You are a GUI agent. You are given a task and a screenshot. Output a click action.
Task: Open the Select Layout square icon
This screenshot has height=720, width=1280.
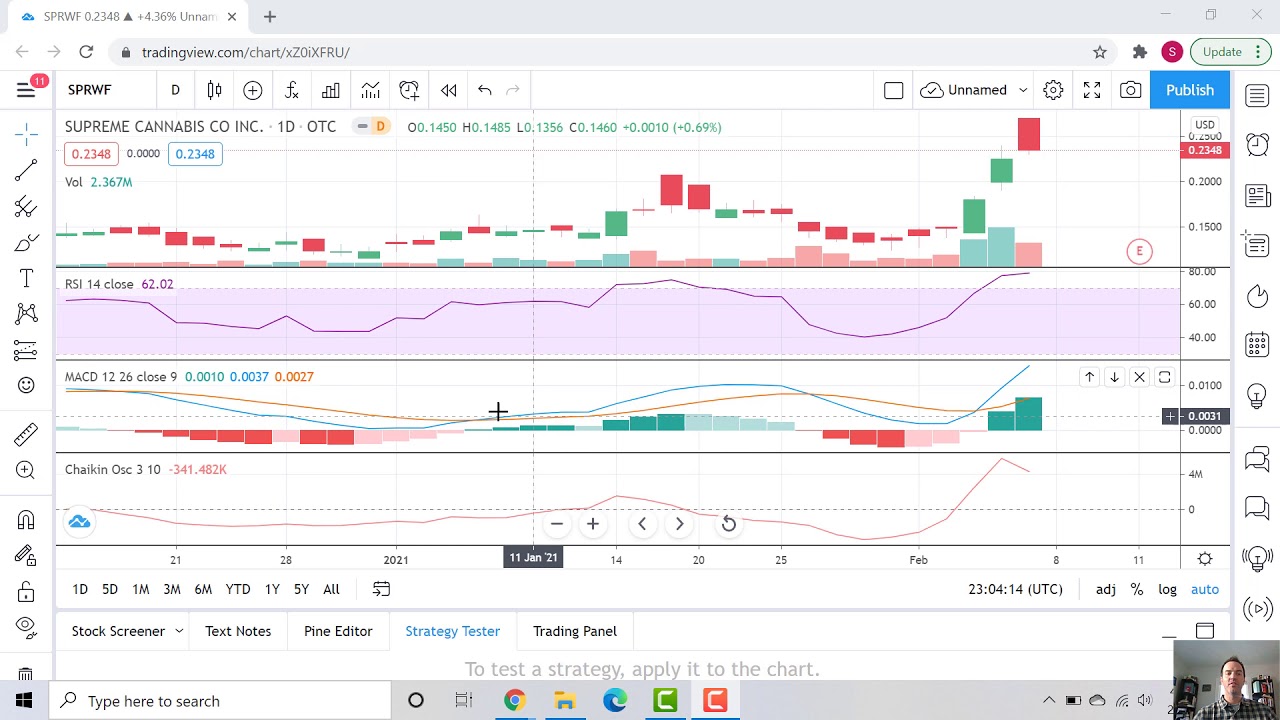pos(893,90)
